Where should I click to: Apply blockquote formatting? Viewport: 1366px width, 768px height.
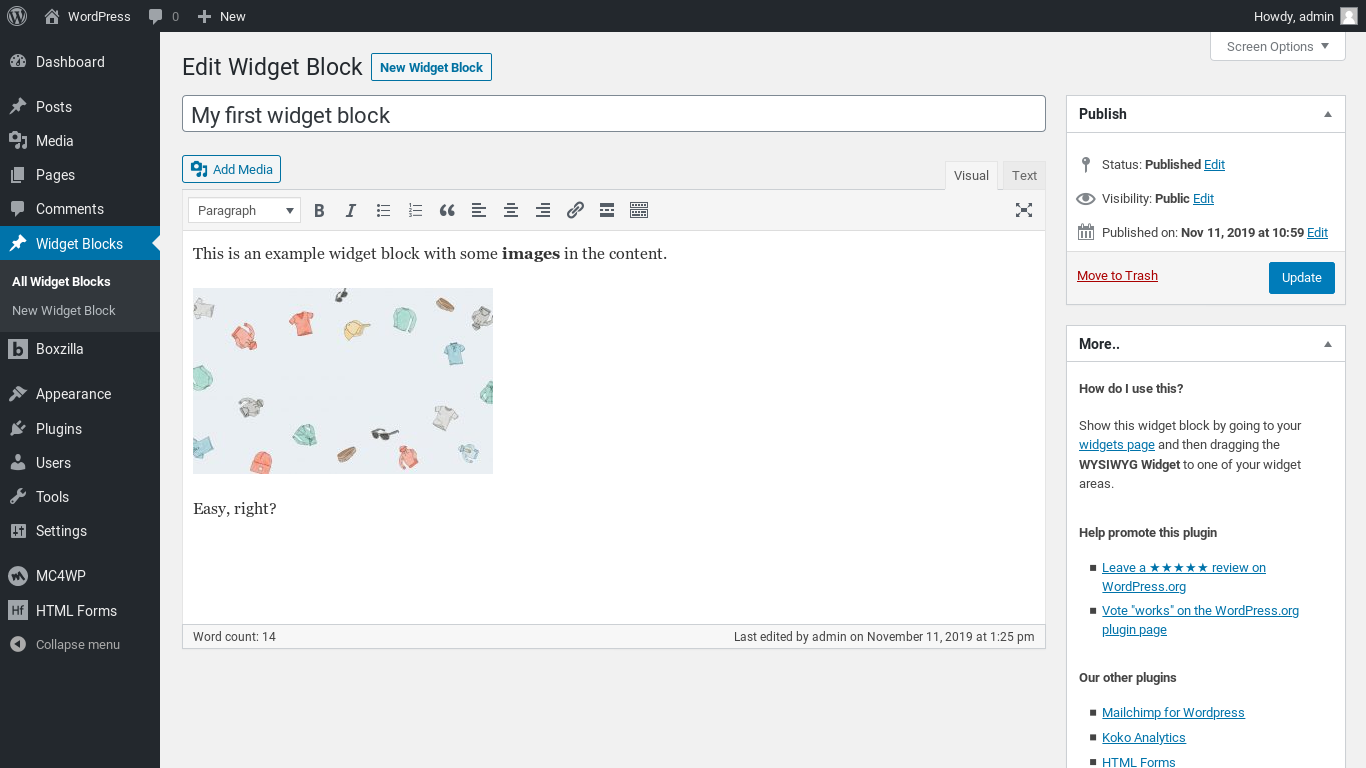click(447, 210)
